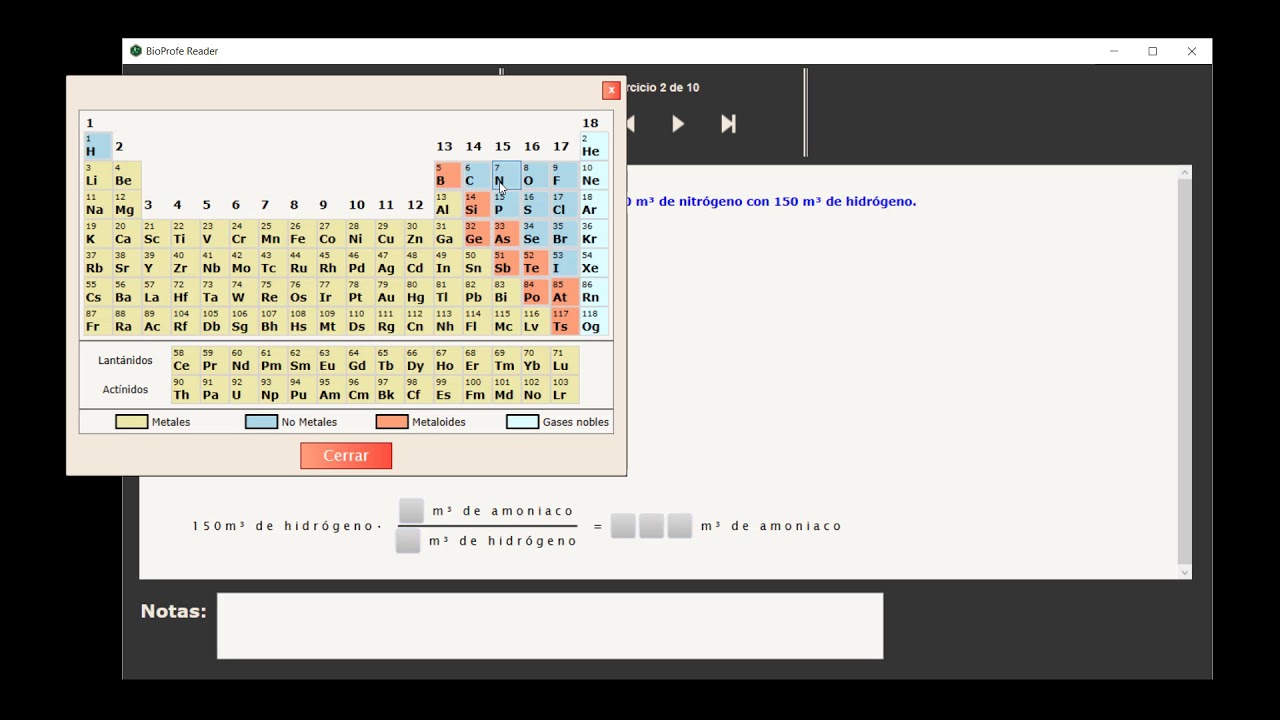Image resolution: width=1280 pixels, height=720 pixels.
Task: Click the Actínidos row label
Action: 125,390
